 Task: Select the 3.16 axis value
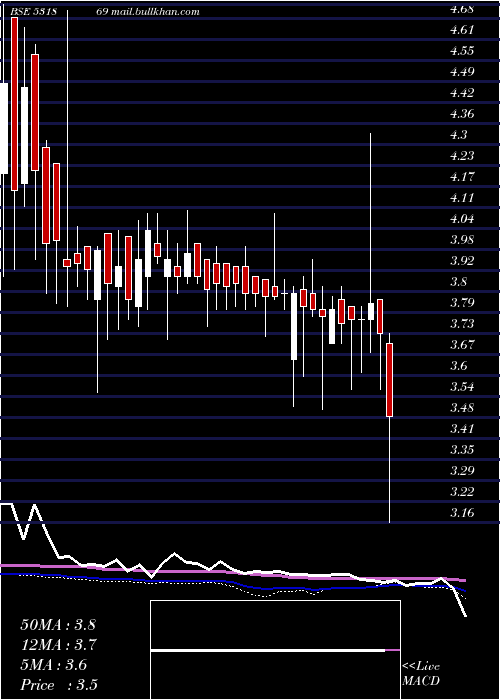[x=463, y=512]
